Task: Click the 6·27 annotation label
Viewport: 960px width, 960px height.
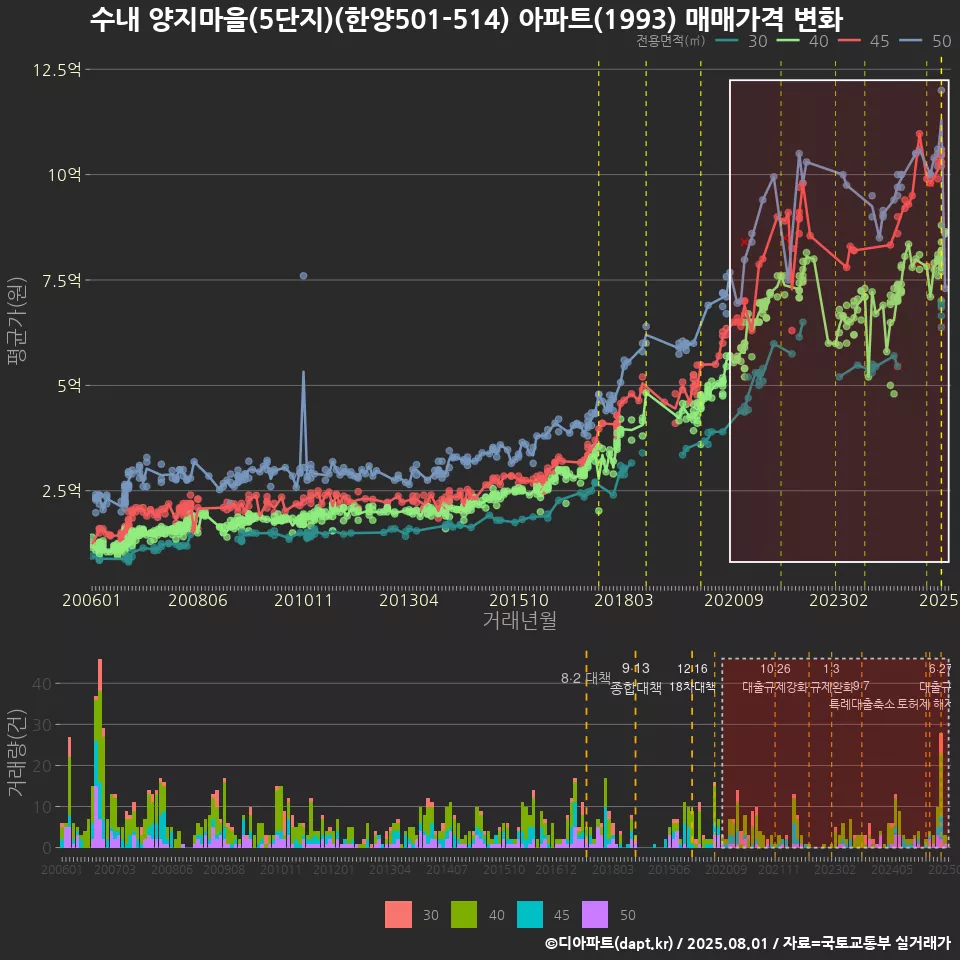Action: coord(940,669)
